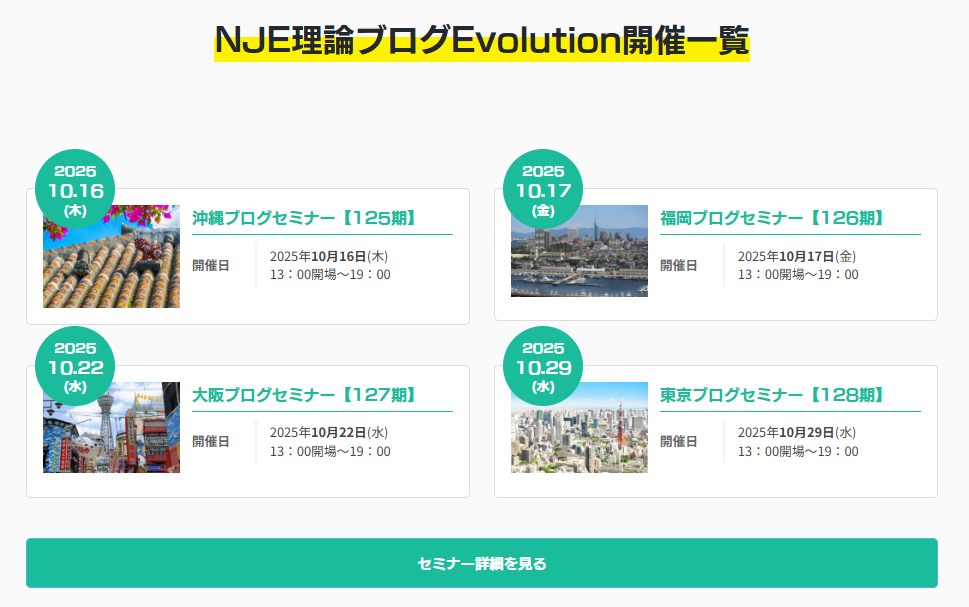Image resolution: width=969 pixels, height=607 pixels.
Task: Click the 2025 10.22 date badge
Action: 75,367
